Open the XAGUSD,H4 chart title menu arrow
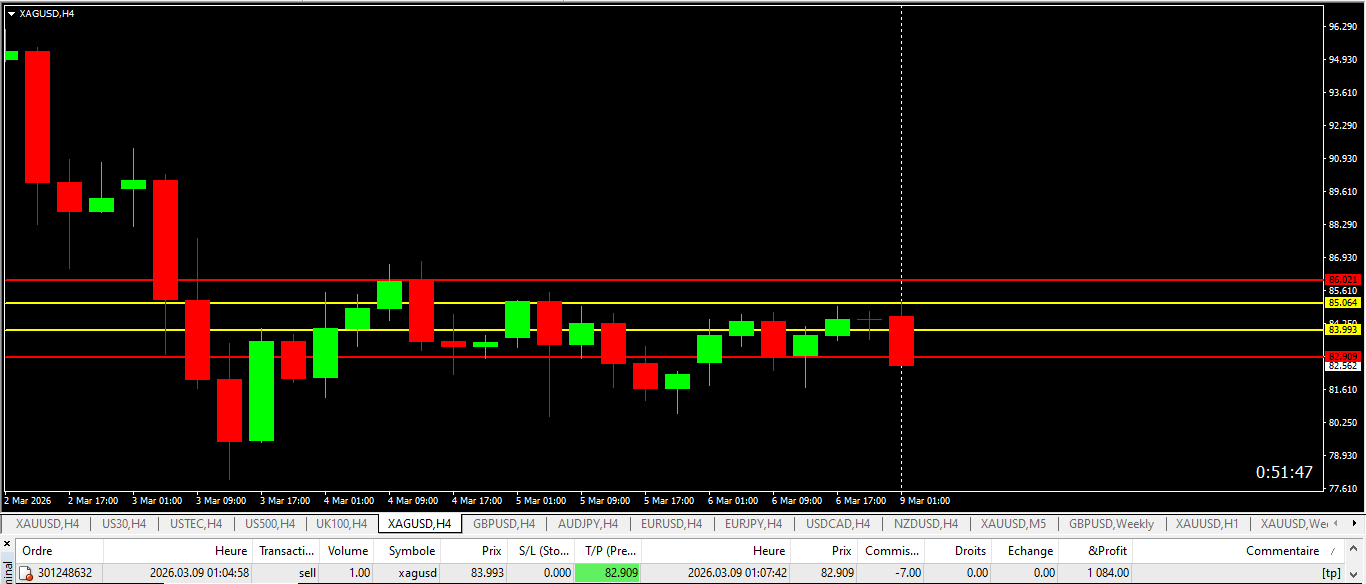The width and height of the screenshot is (1366, 584). (11, 14)
